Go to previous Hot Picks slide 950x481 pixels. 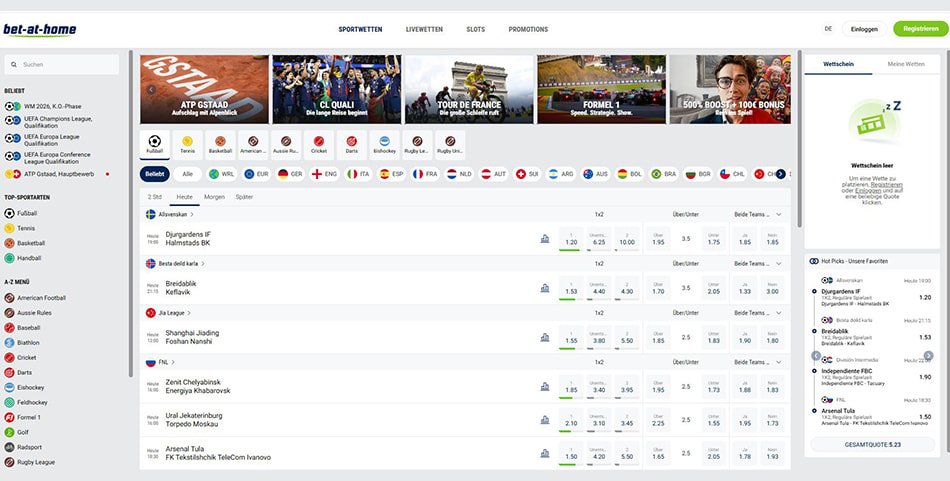click(x=816, y=356)
